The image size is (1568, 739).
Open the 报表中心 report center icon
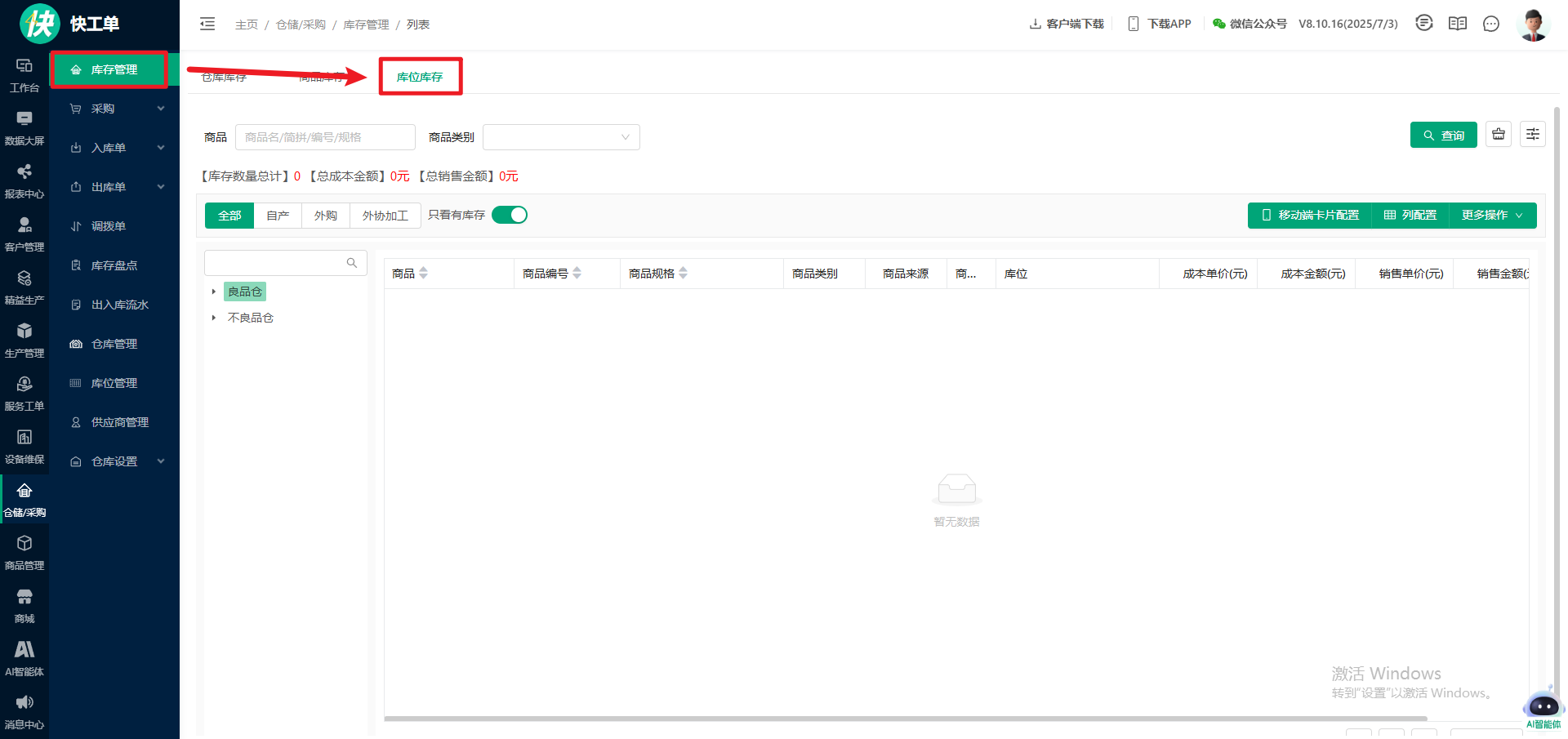(x=24, y=181)
